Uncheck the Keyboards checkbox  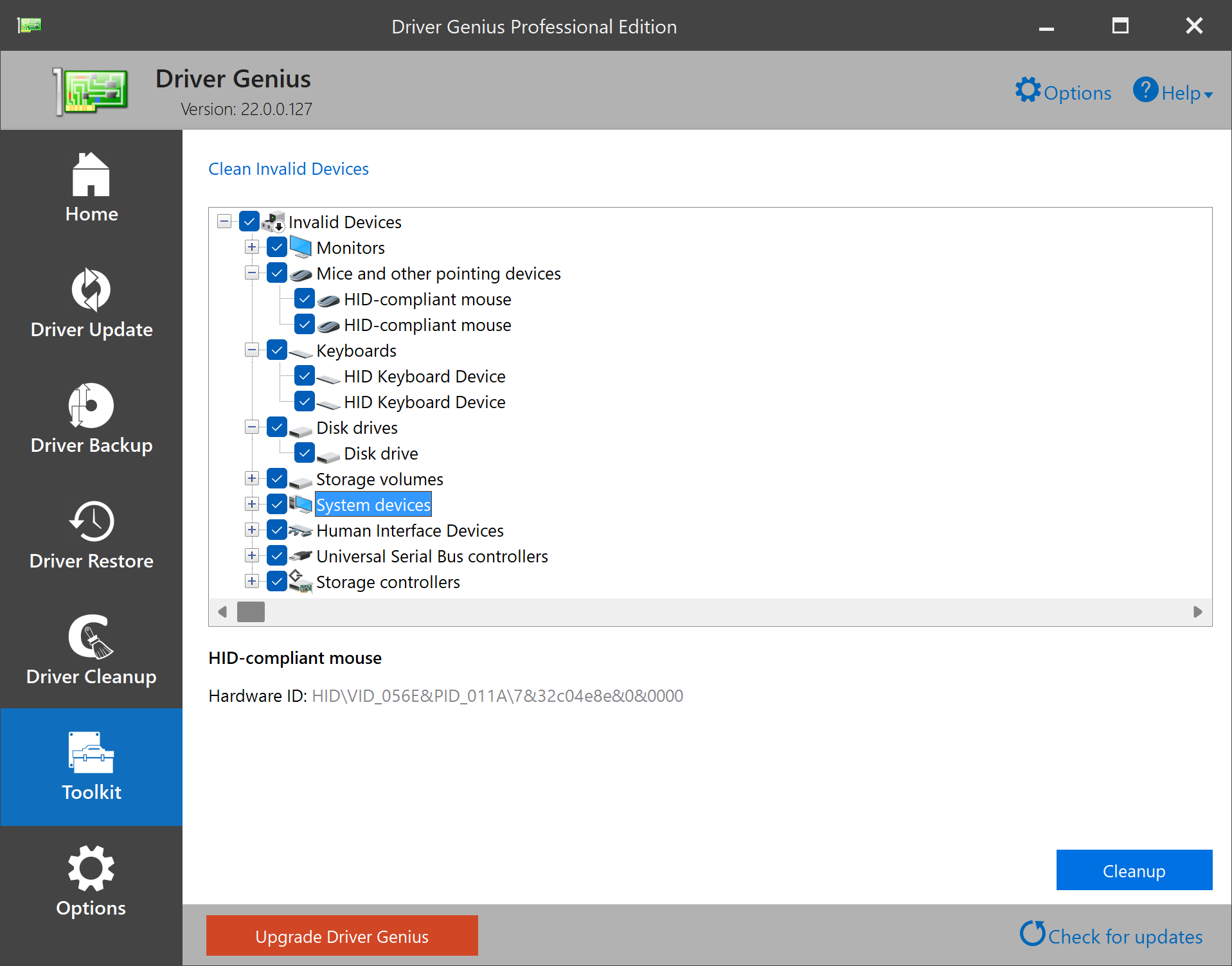(x=276, y=350)
